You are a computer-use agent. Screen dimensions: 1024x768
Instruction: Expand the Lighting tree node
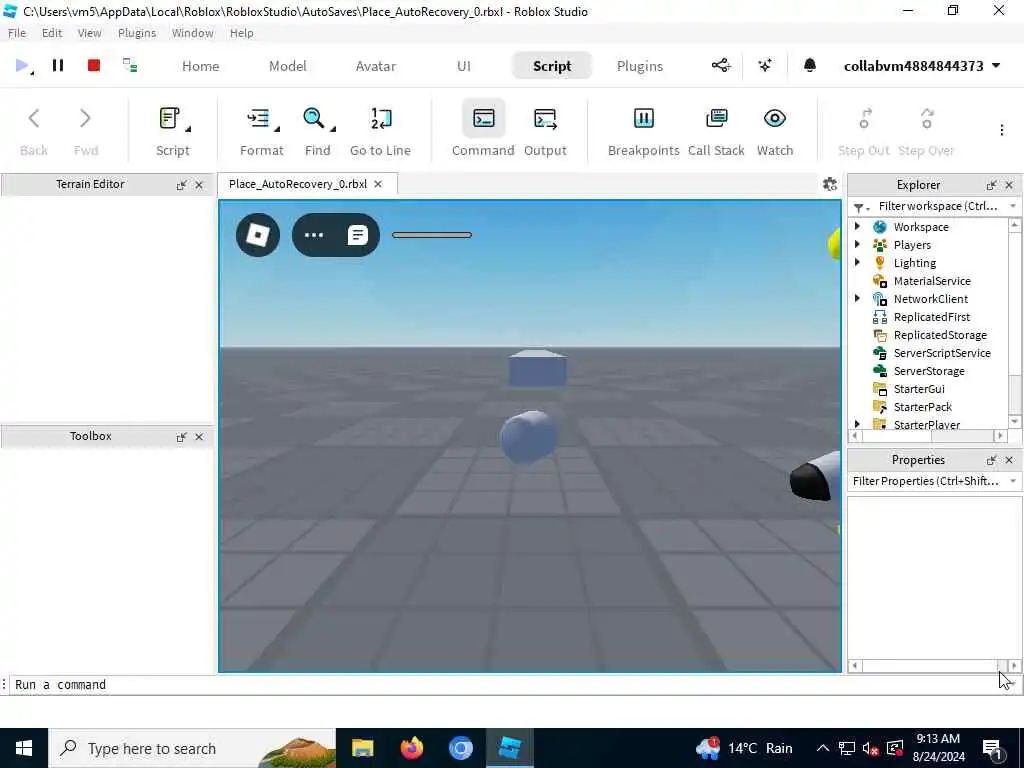[x=857, y=262]
